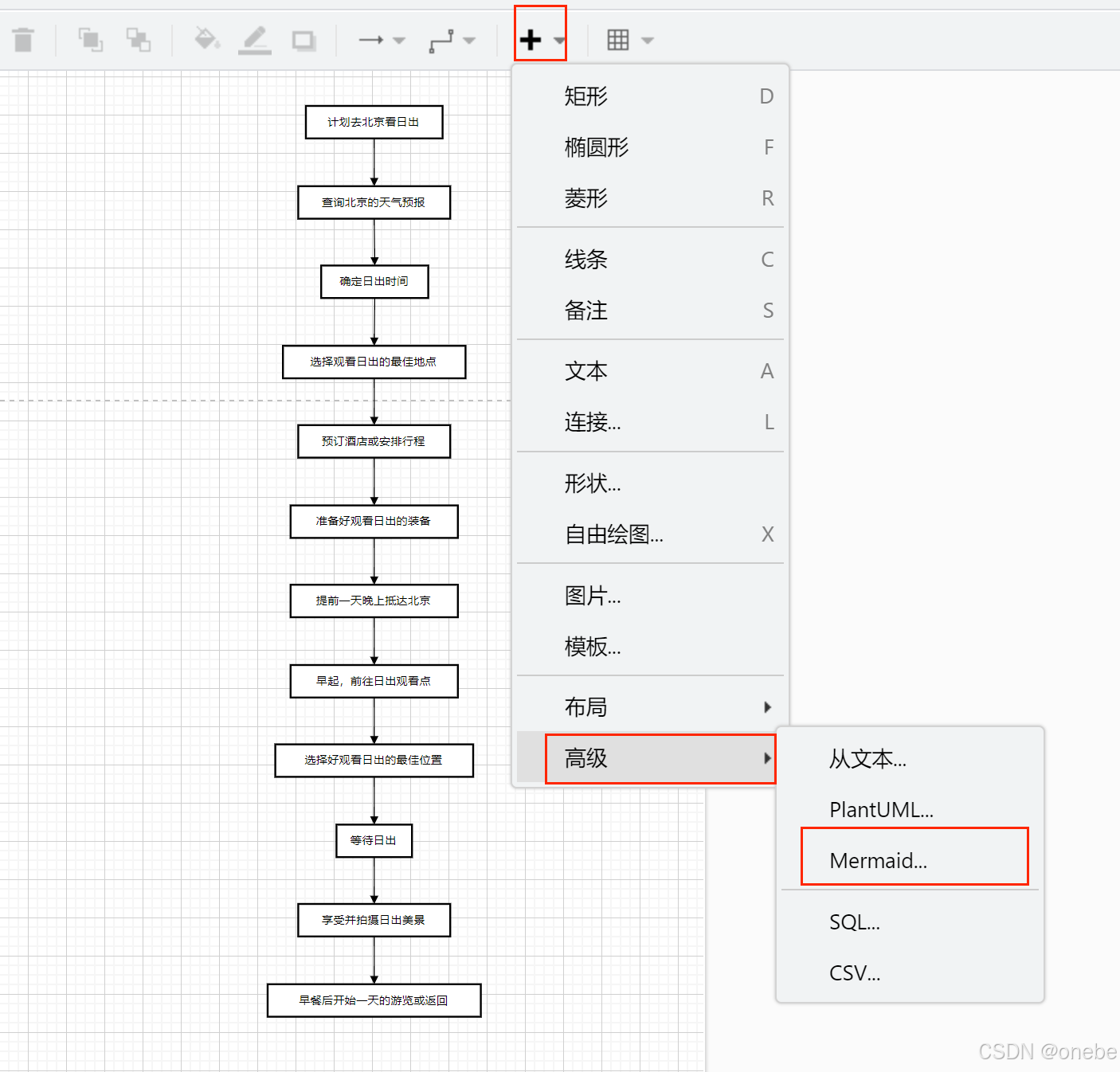Choose PlantUML... in the submenu
The image size is (1120, 1072).
coord(910,810)
